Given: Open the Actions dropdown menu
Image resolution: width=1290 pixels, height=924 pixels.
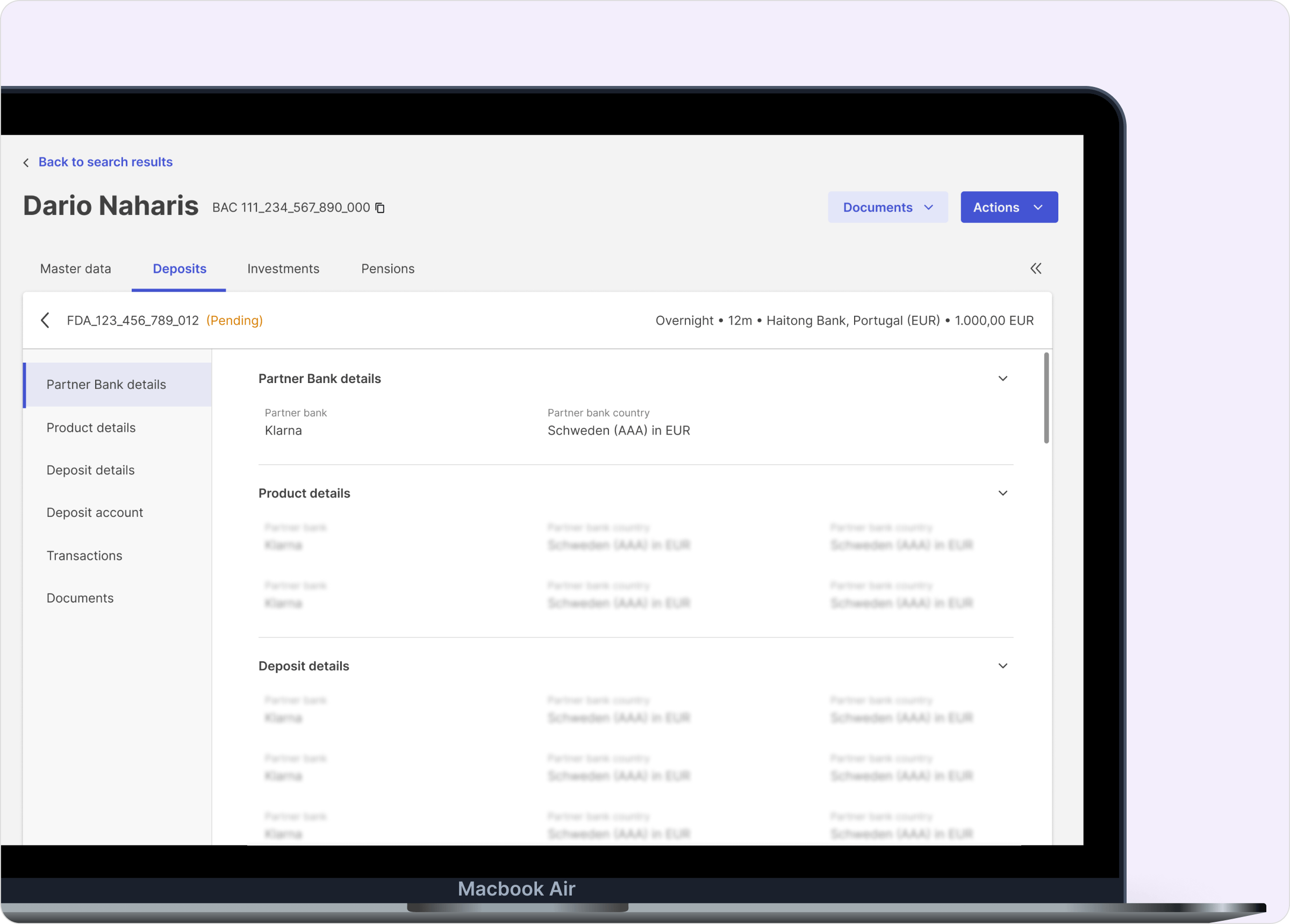Looking at the screenshot, I should click(x=1008, y=207).
